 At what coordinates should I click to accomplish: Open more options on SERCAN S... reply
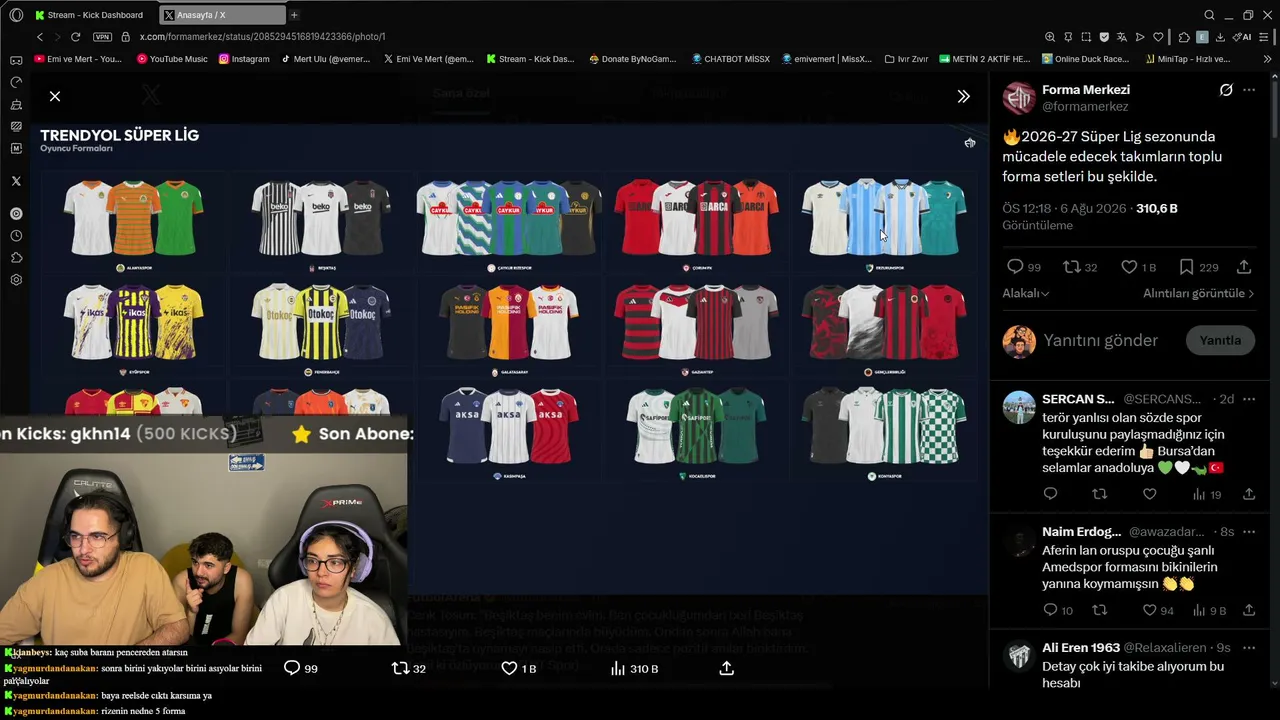tap(1249, 399)
